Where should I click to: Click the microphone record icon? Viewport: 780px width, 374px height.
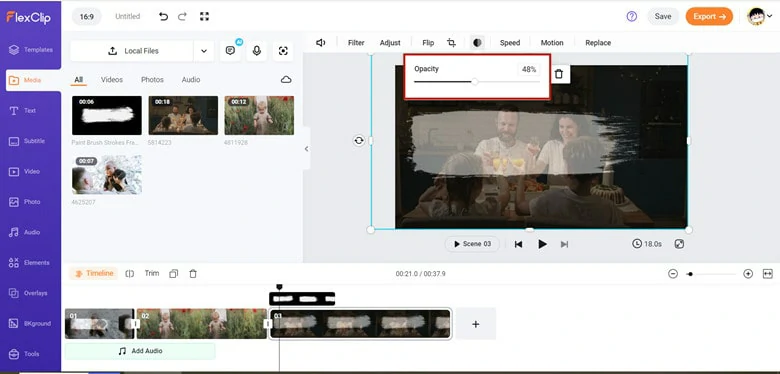257,51
